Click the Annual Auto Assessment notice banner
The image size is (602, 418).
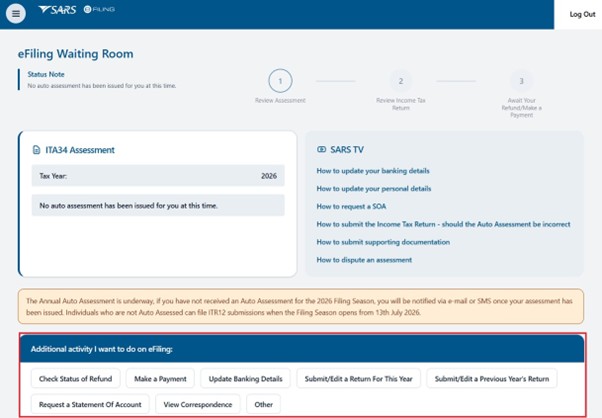point(301,306)
